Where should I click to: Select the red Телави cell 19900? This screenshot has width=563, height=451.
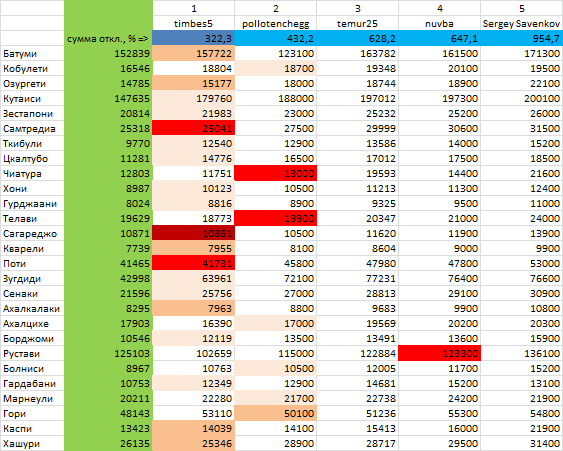(275, 218)
